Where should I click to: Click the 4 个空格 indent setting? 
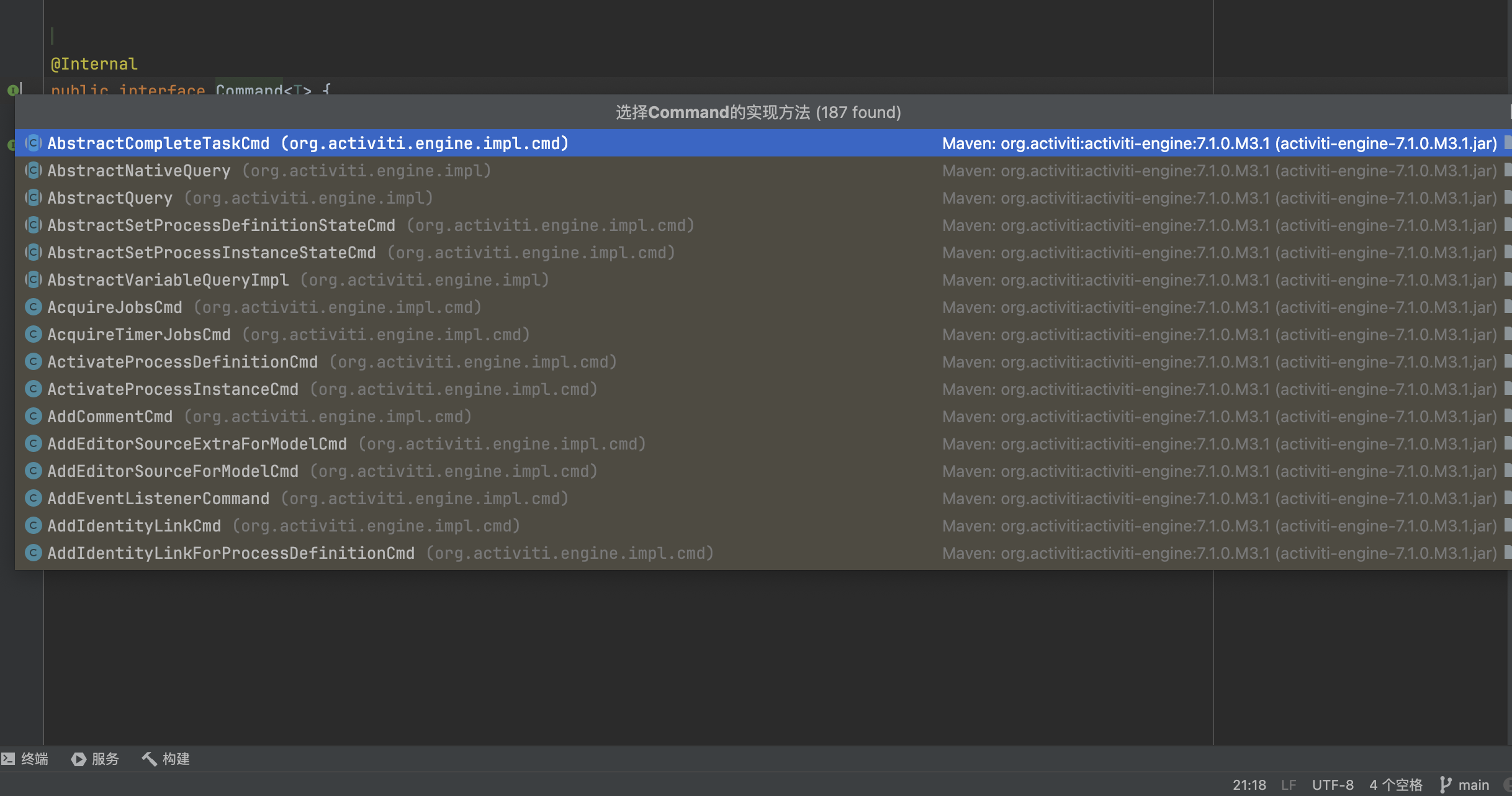pyautogui.click(x=1396, y=784)
